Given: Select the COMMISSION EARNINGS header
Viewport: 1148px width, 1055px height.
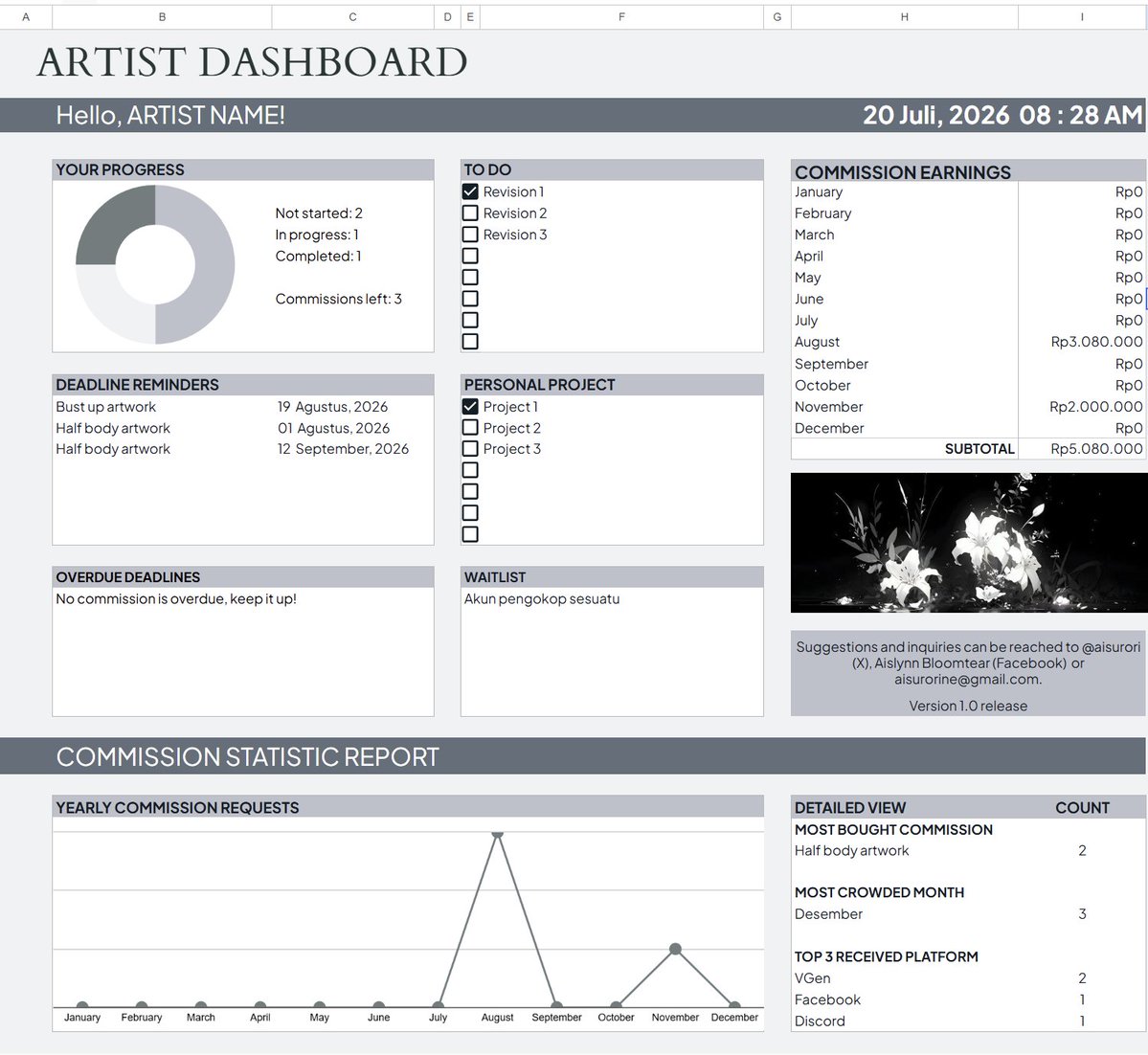Looking at the screenshot, I should tap(969, 171).
